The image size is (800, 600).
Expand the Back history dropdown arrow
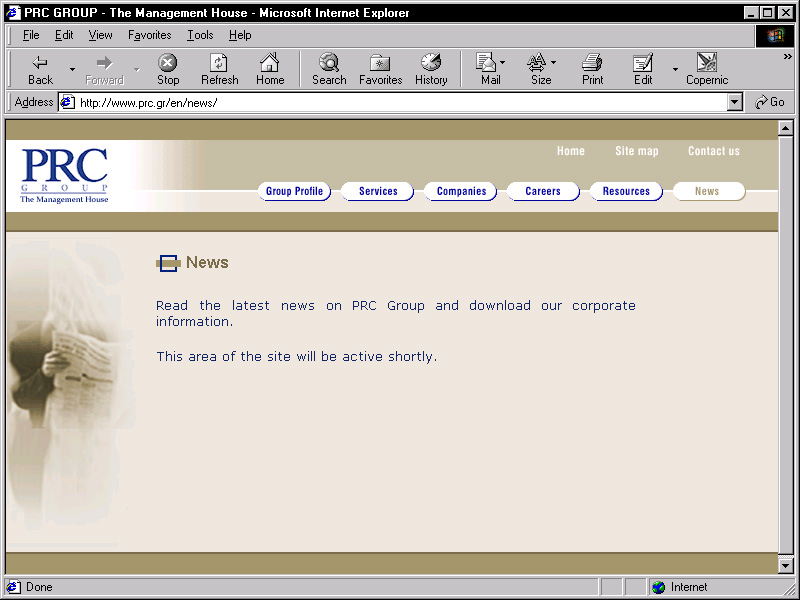[x=72, y=69]
